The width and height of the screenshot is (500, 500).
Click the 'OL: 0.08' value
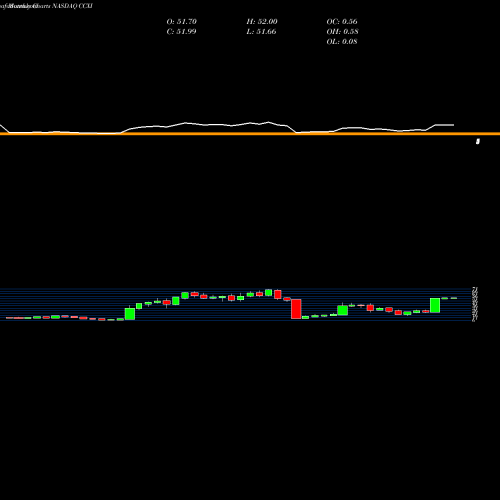[342, 42]
